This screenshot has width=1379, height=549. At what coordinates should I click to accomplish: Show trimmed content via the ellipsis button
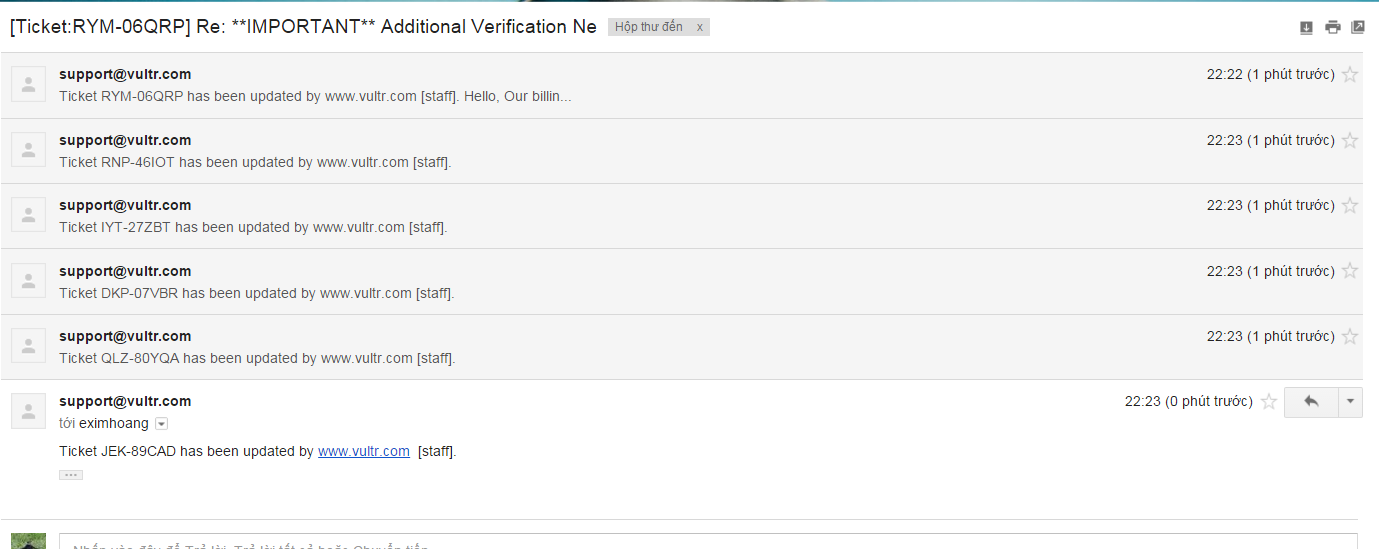point(71,475)
